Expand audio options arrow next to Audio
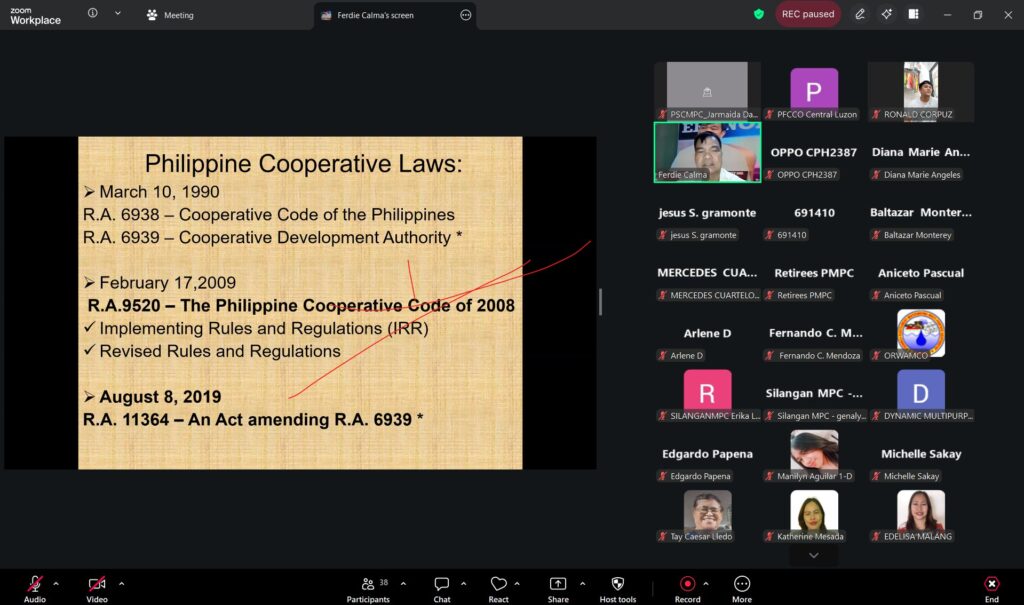The height and width of the screenshot is (605, 1024). pyautogui.click(x=56, y=583)
